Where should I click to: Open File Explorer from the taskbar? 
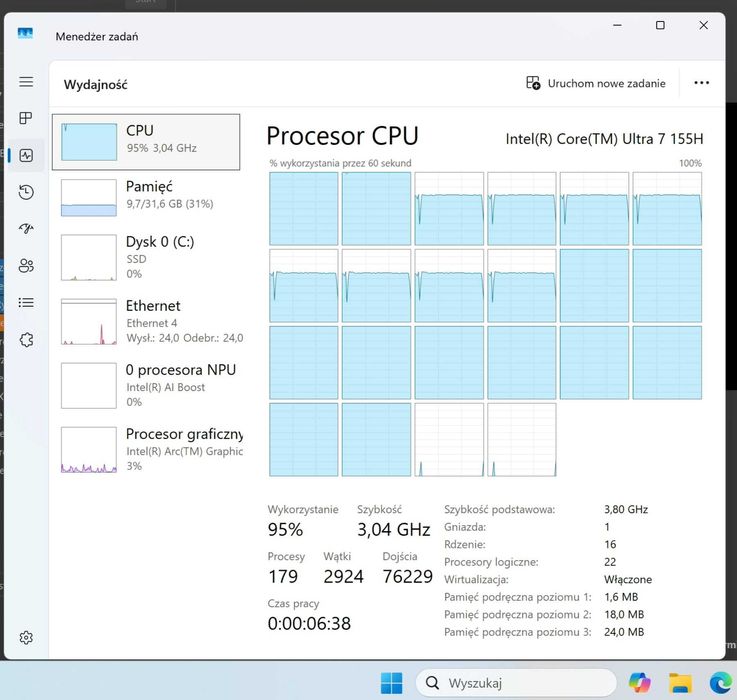(x=680, y=683)
